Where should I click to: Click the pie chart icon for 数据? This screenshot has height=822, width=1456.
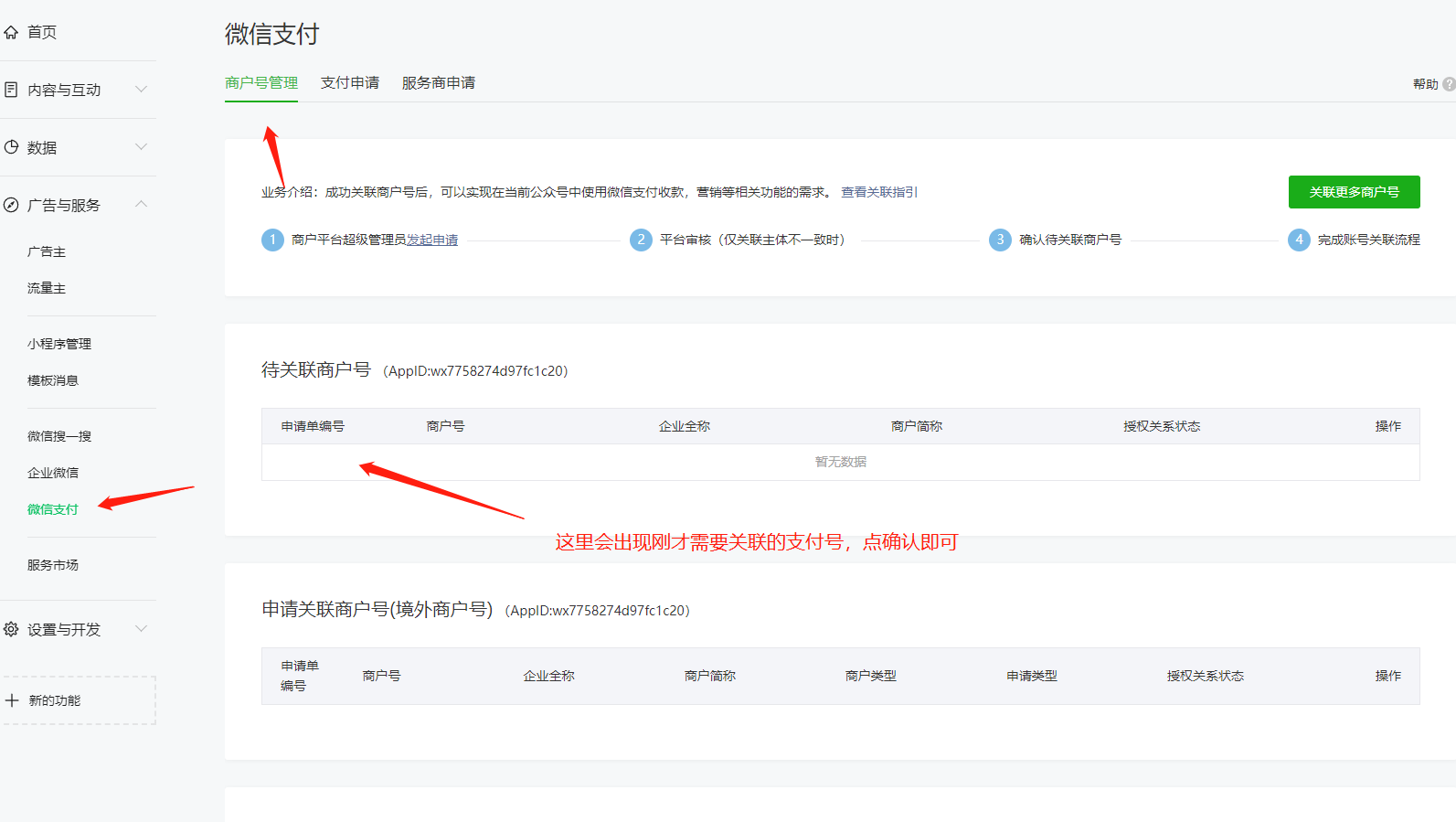click(x=11, y=147)
